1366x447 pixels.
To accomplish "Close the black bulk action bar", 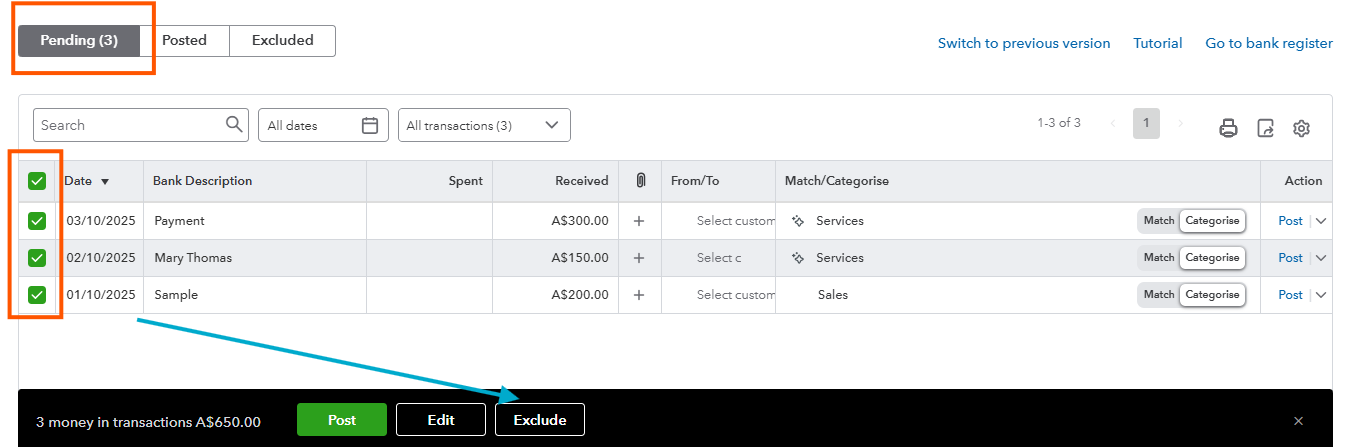I will click(x=1298, y=421).
